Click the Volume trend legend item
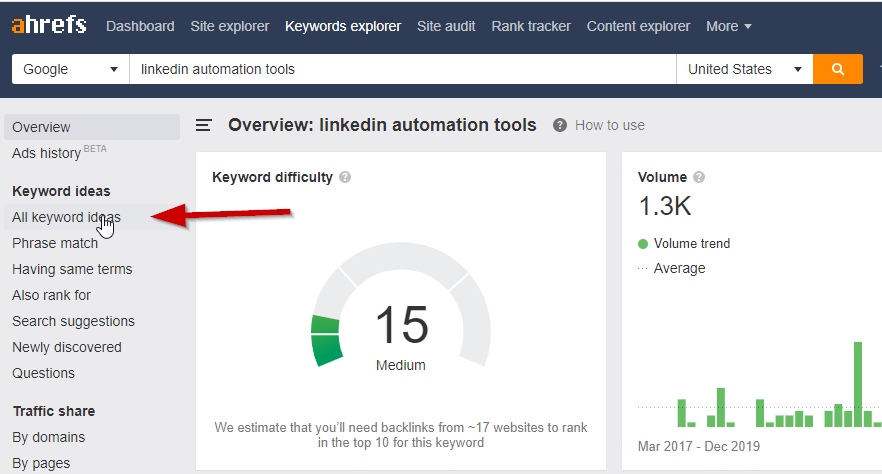The height and width of the screenshot is (474, 882). (684, 243)
